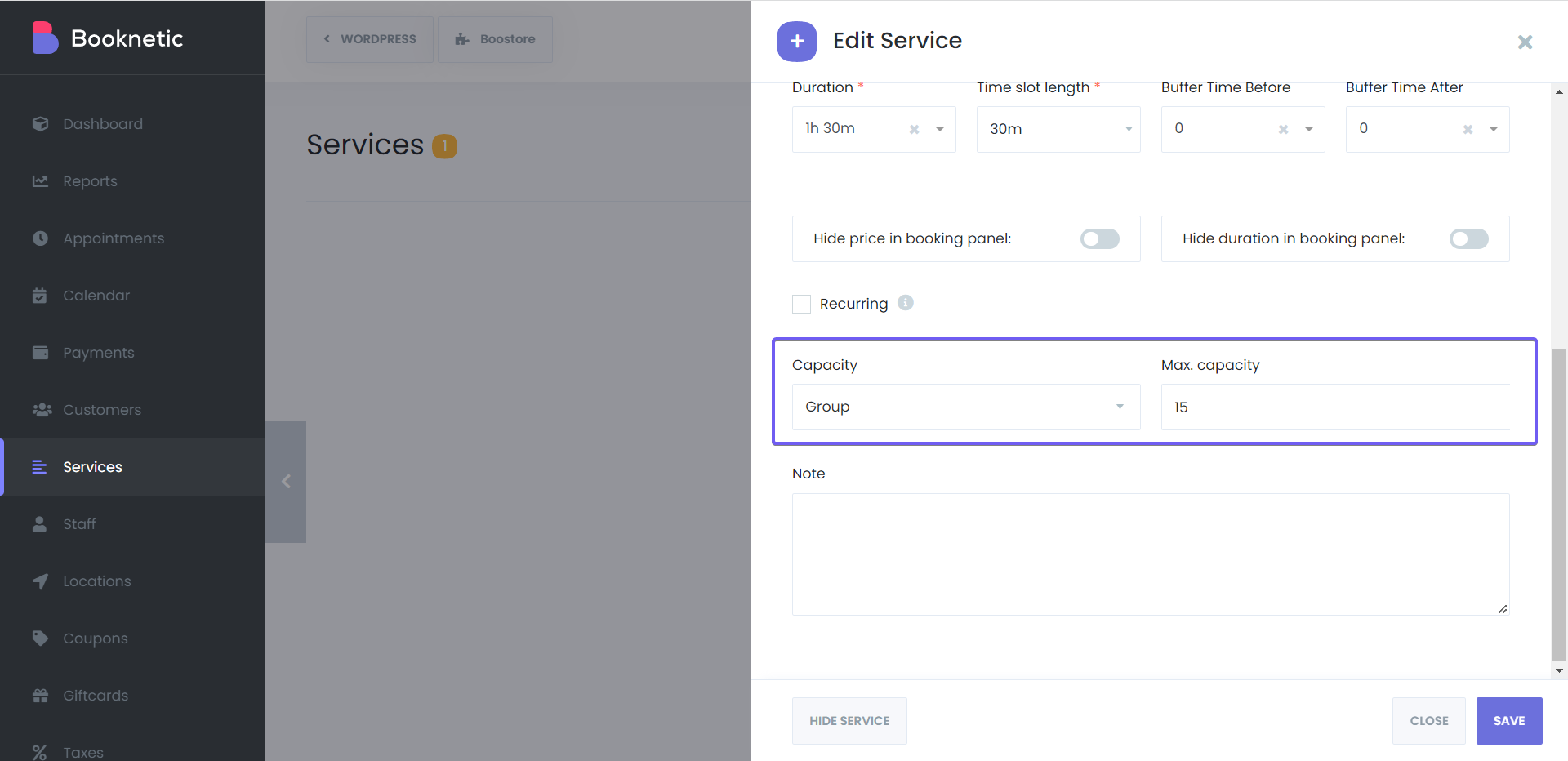Clear the Buffer Time After value
Screen dimensions: 1568x761
(1468, 129)
